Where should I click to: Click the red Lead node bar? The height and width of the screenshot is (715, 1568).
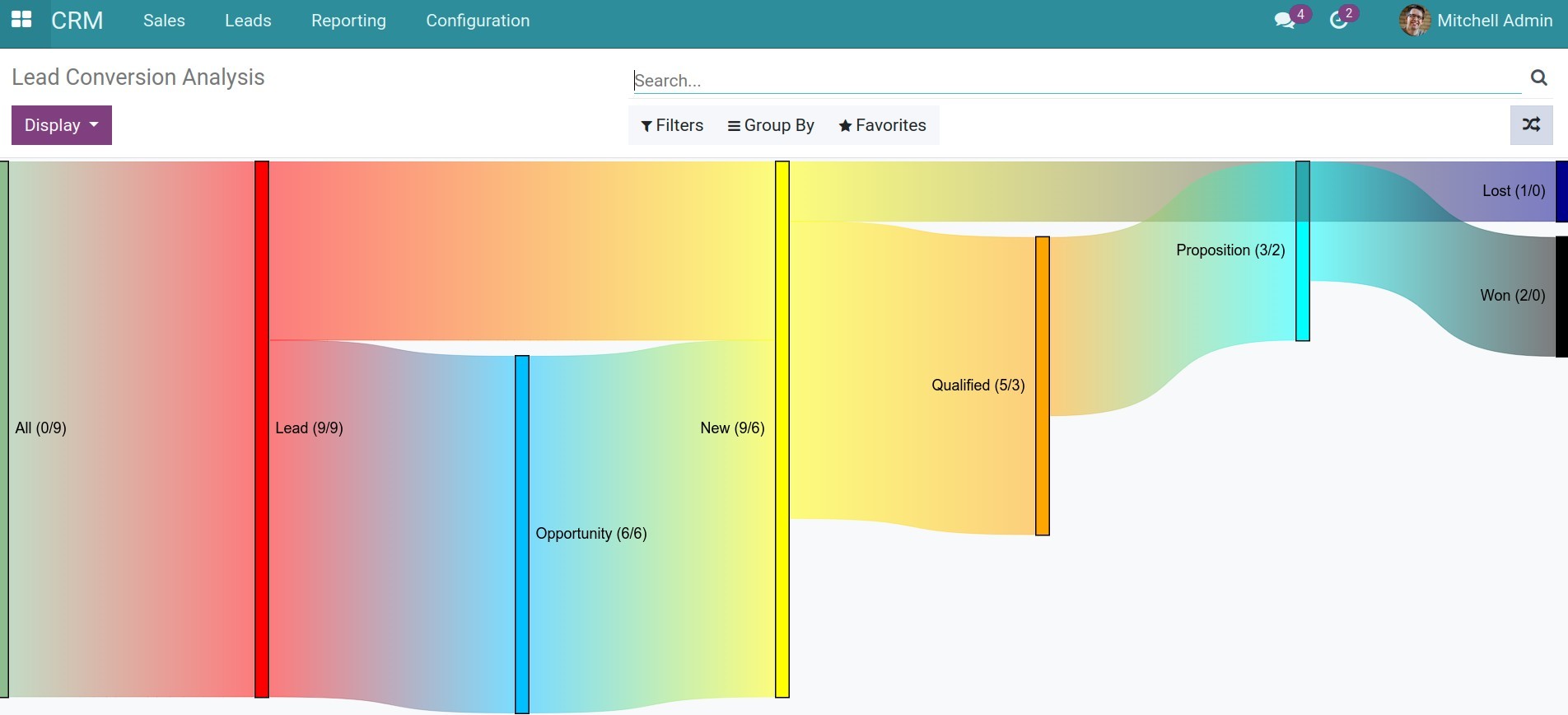[x=262, y=428]
